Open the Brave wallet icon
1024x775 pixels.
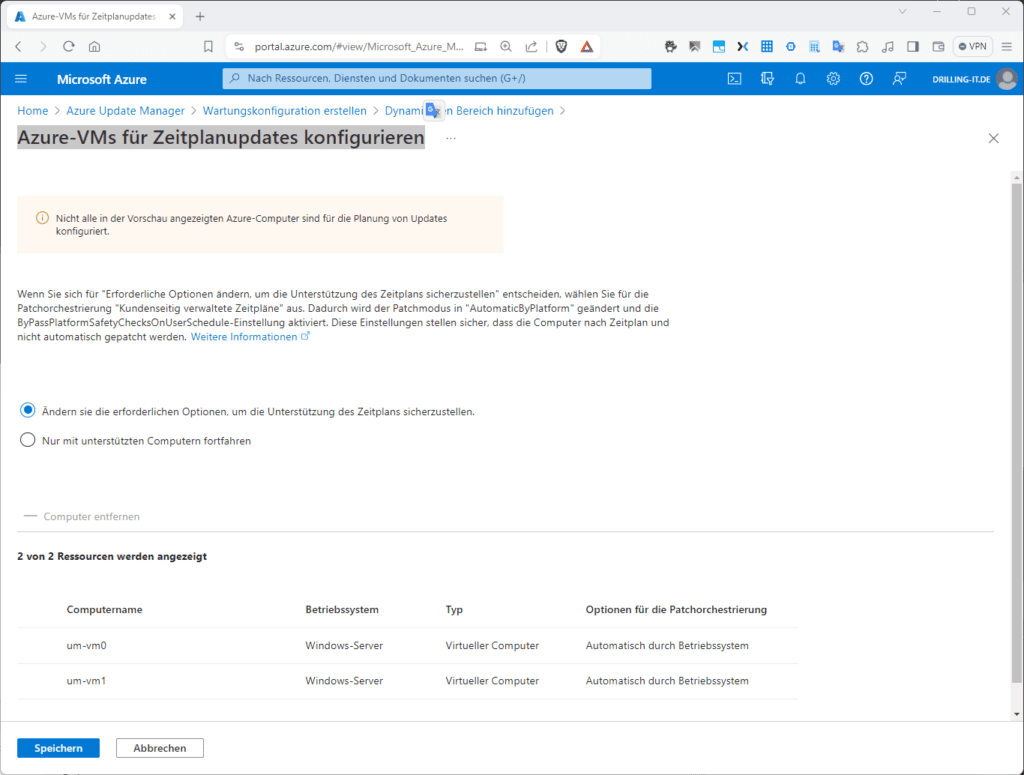(x=938, y=46)
